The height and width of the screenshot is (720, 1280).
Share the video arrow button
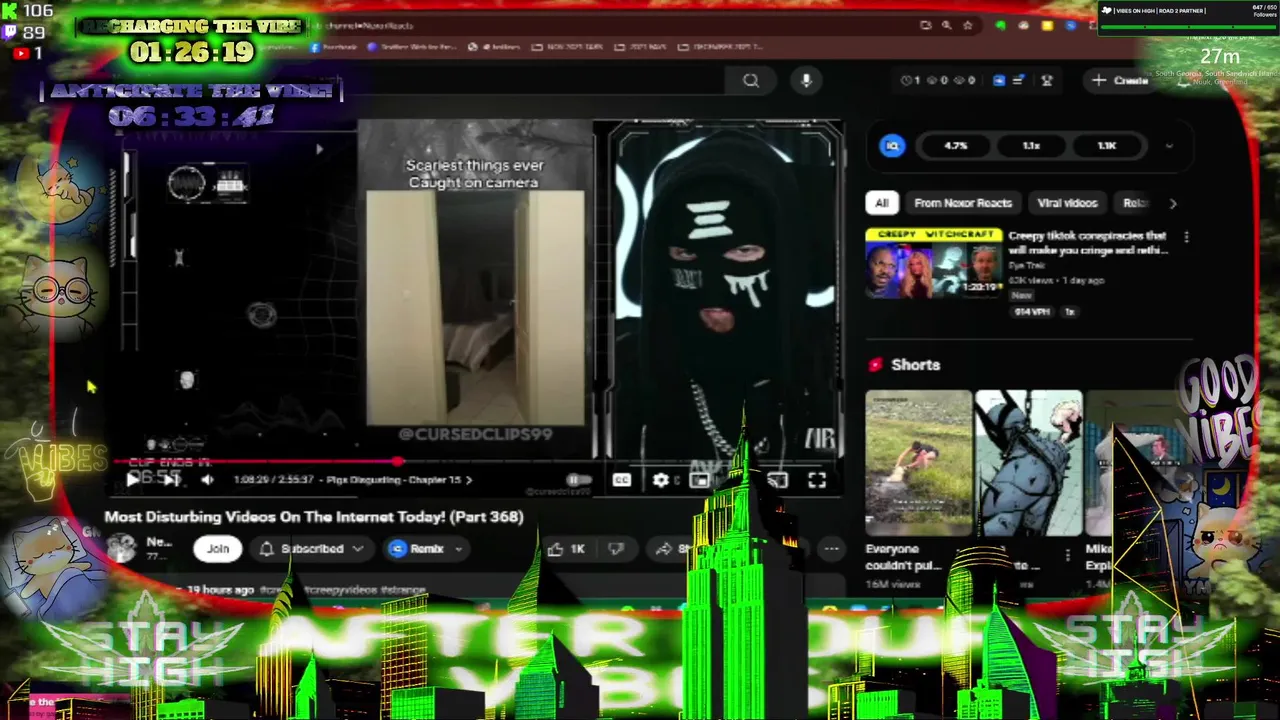point(672,548)
